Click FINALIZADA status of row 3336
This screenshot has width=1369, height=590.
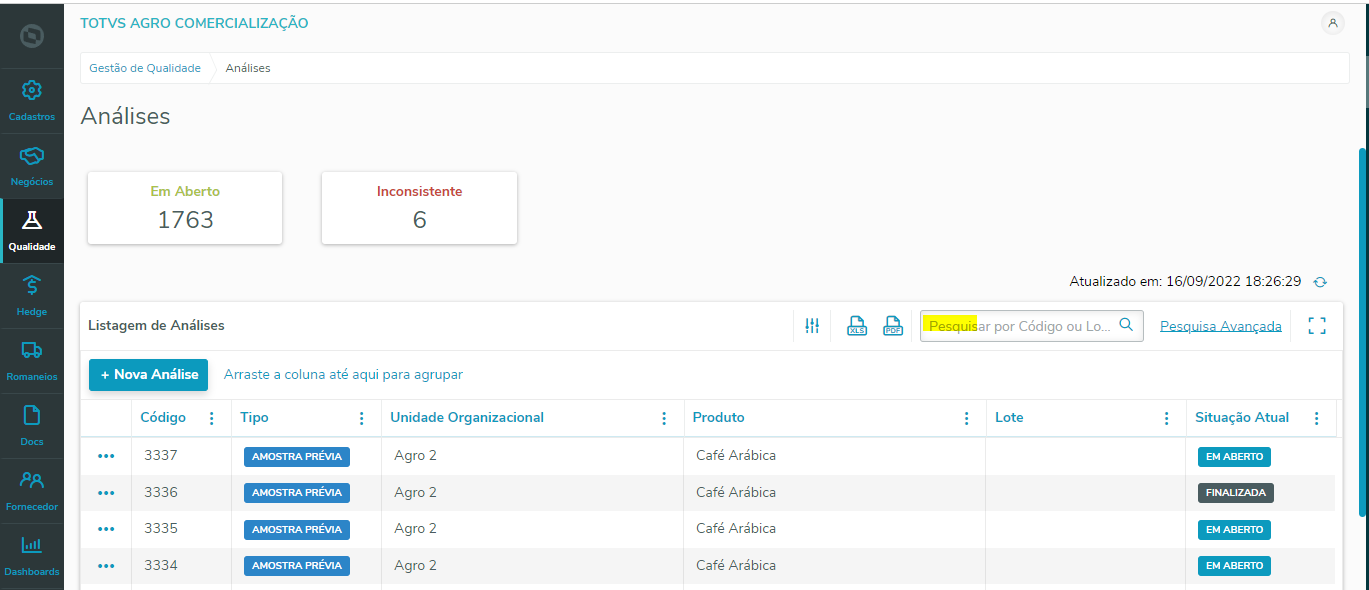1236,493
